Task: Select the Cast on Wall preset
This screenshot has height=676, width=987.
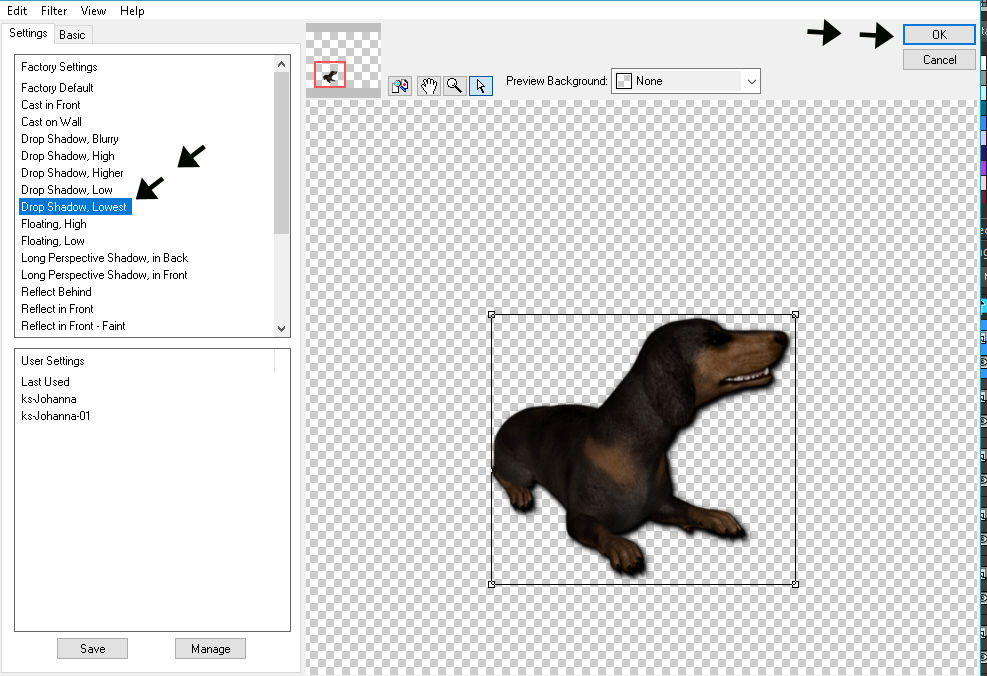Action: click(52, 122)
